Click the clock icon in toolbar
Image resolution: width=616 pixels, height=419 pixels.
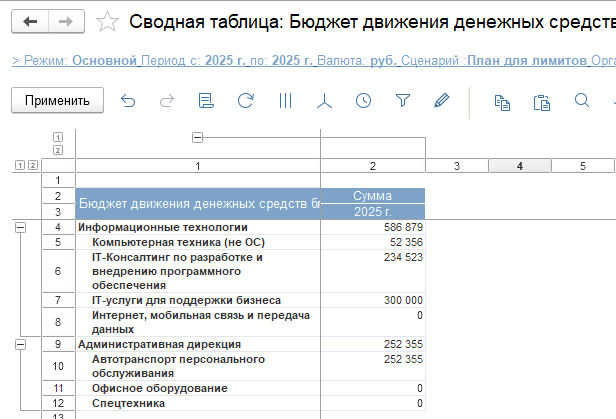tap(363, 100)
